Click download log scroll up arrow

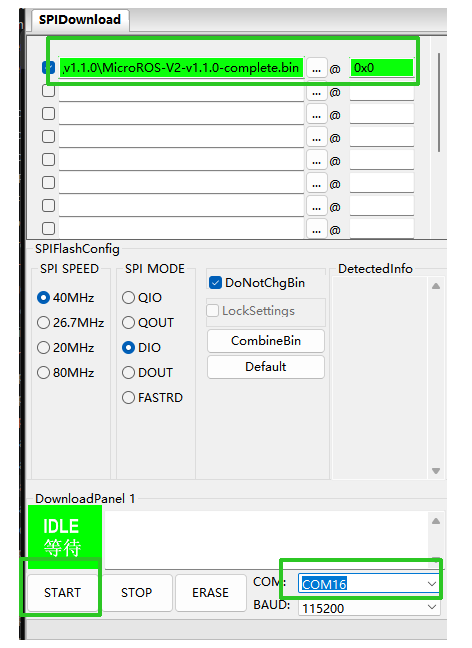[436, 521]
